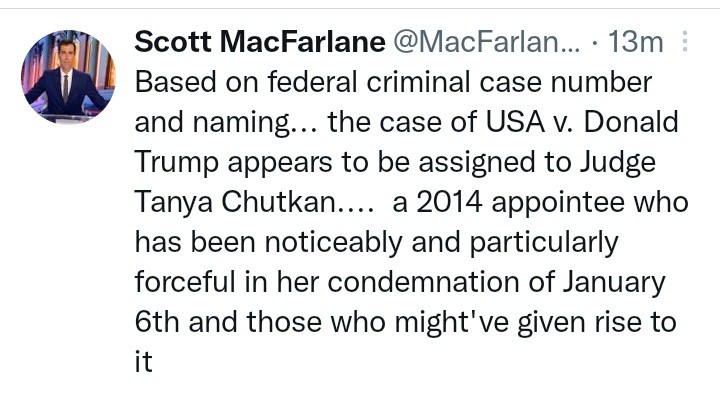Click the word 'Judge' in the tweet
The width and height of the screenshot is (720, 393).
pyautogui.click(x=617, y=163)
